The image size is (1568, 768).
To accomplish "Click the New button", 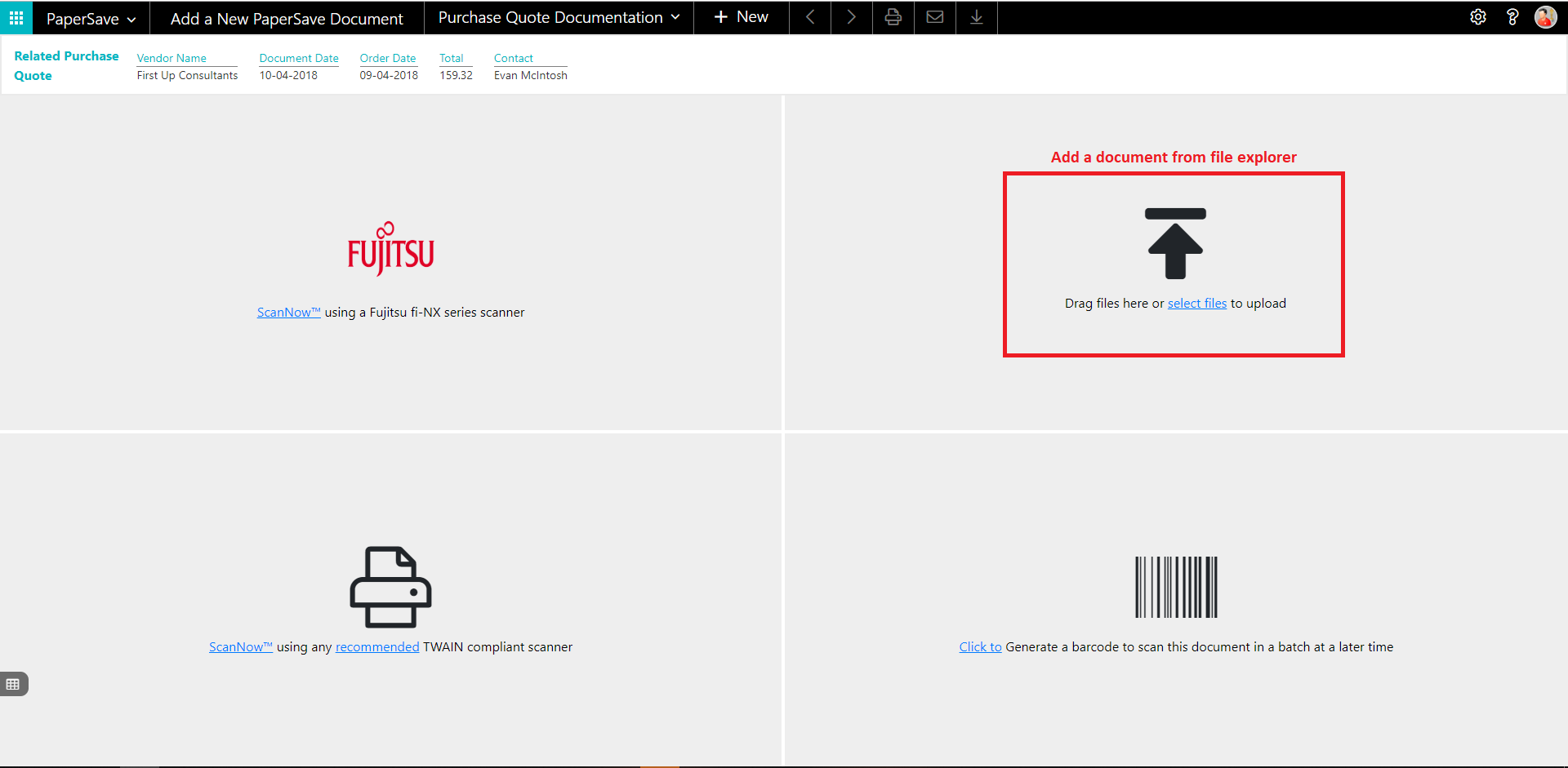I will click(x=741, y=17).
